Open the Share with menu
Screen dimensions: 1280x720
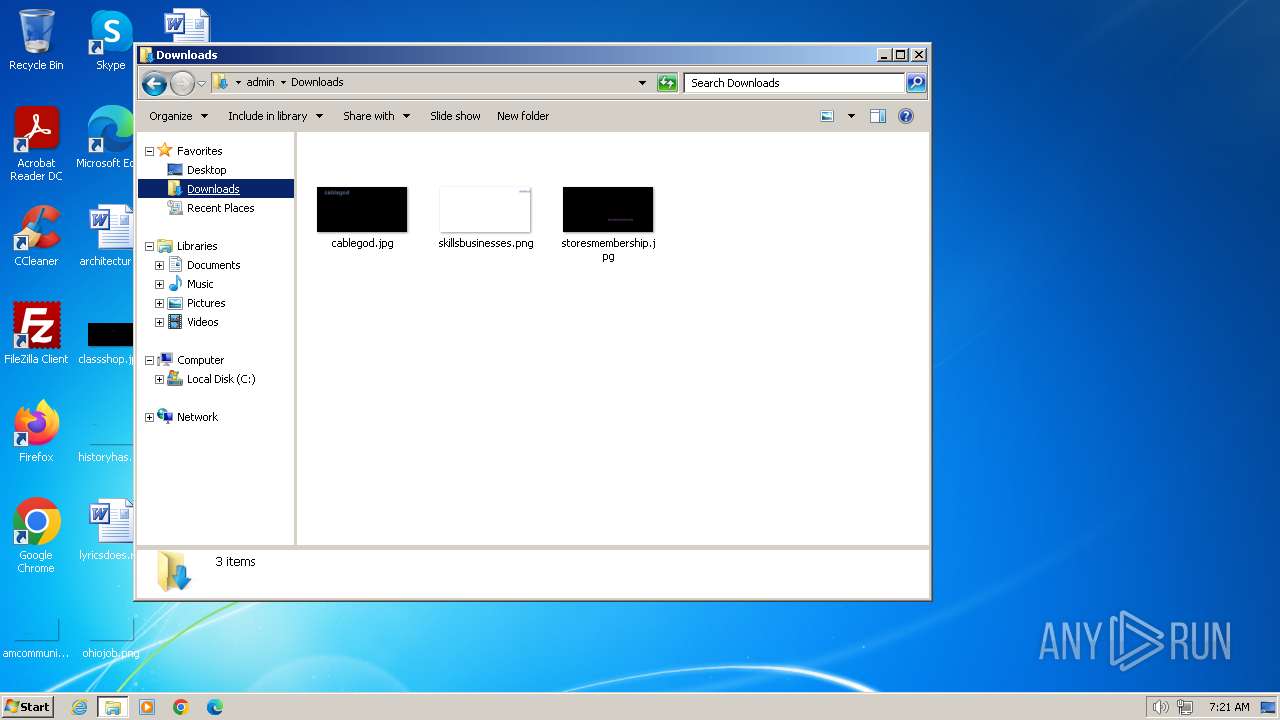377,116
